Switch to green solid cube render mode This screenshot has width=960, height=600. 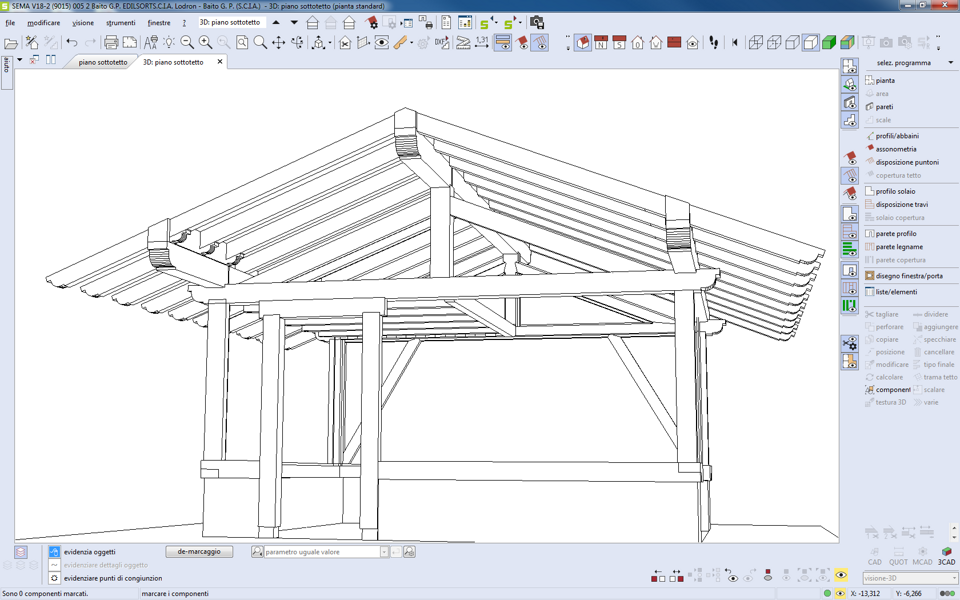pyautogui.click(x=829, y=43)
